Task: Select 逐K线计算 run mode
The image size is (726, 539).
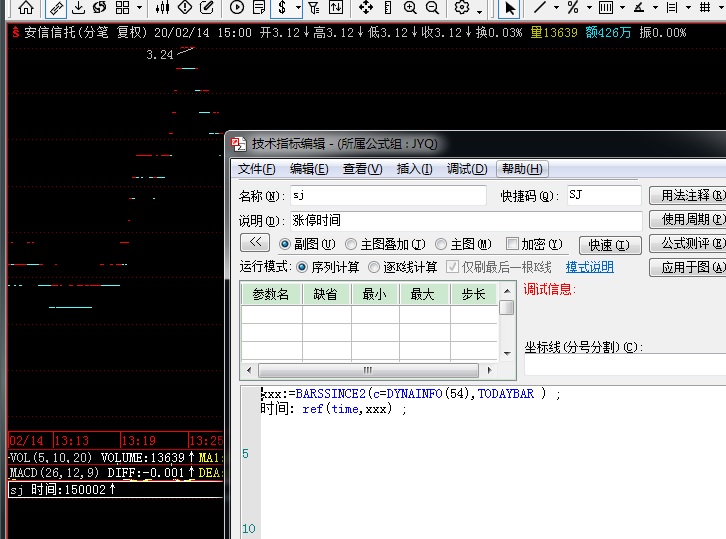Action: click(373, 267)
